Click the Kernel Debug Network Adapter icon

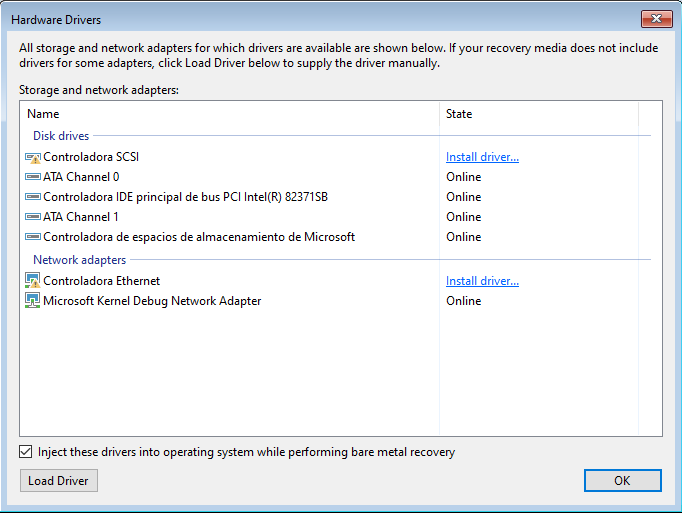(33, 301)
